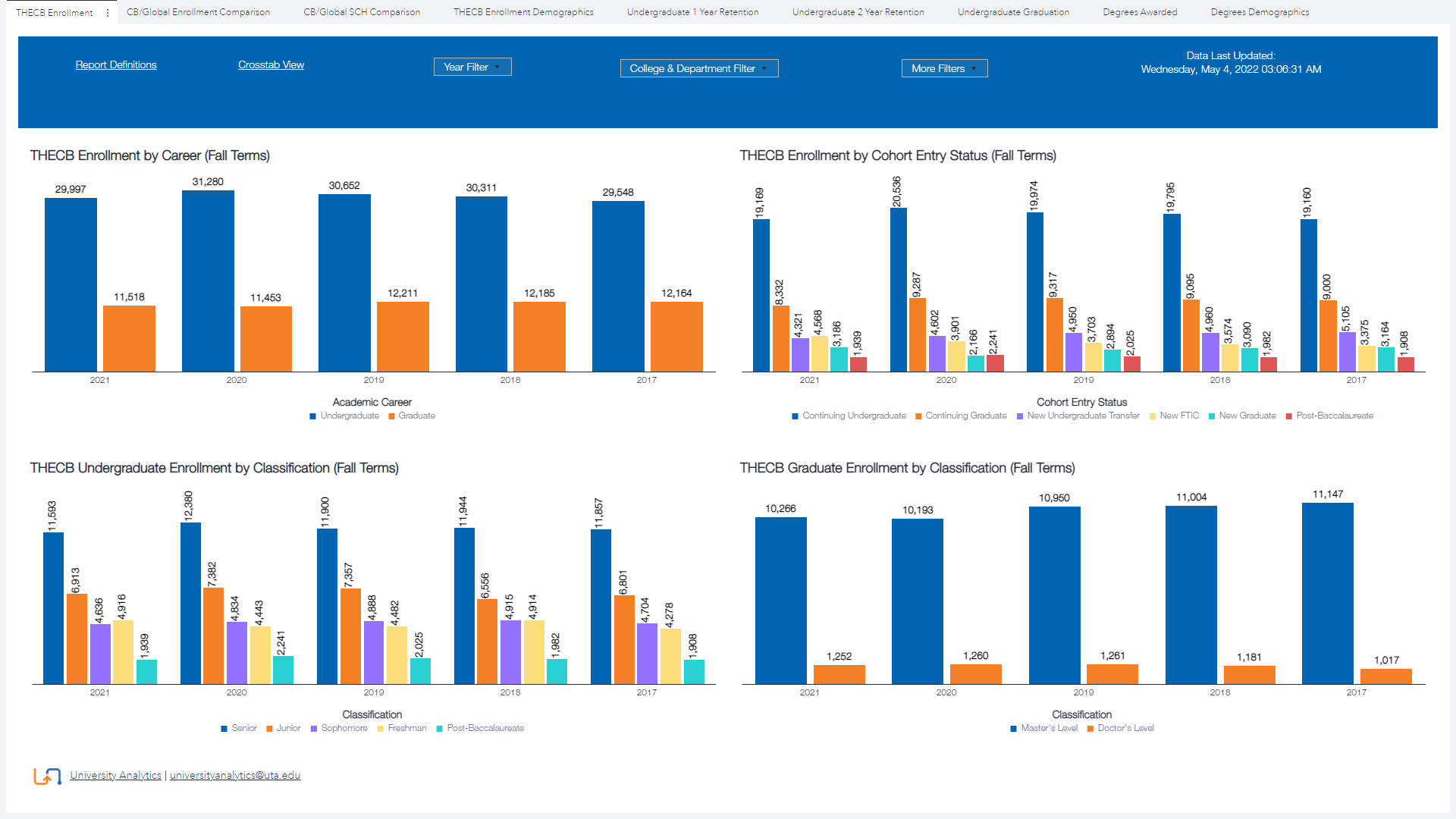Click the Sophomore legend marker
The image size is (1456, 819).
click(314, 729)
